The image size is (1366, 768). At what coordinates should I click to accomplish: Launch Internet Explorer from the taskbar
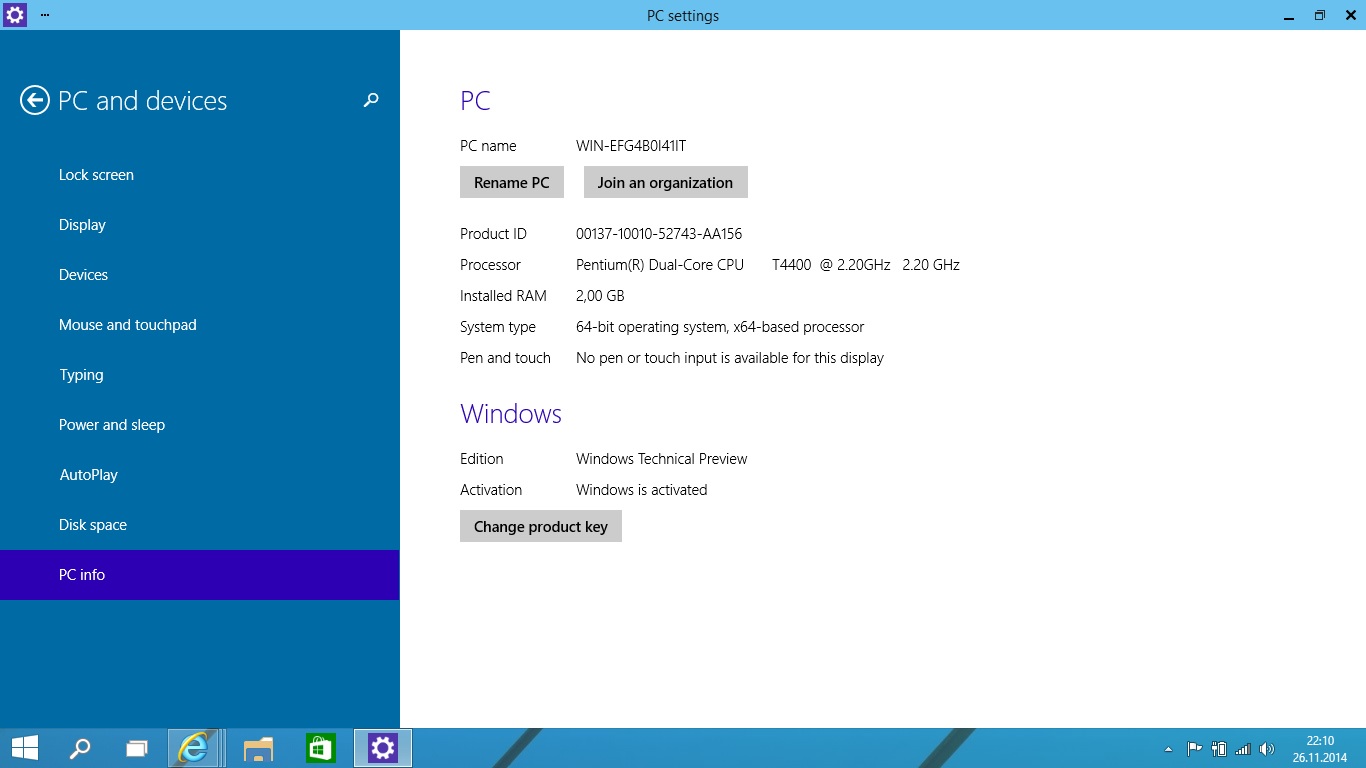(x=193, y=748)
